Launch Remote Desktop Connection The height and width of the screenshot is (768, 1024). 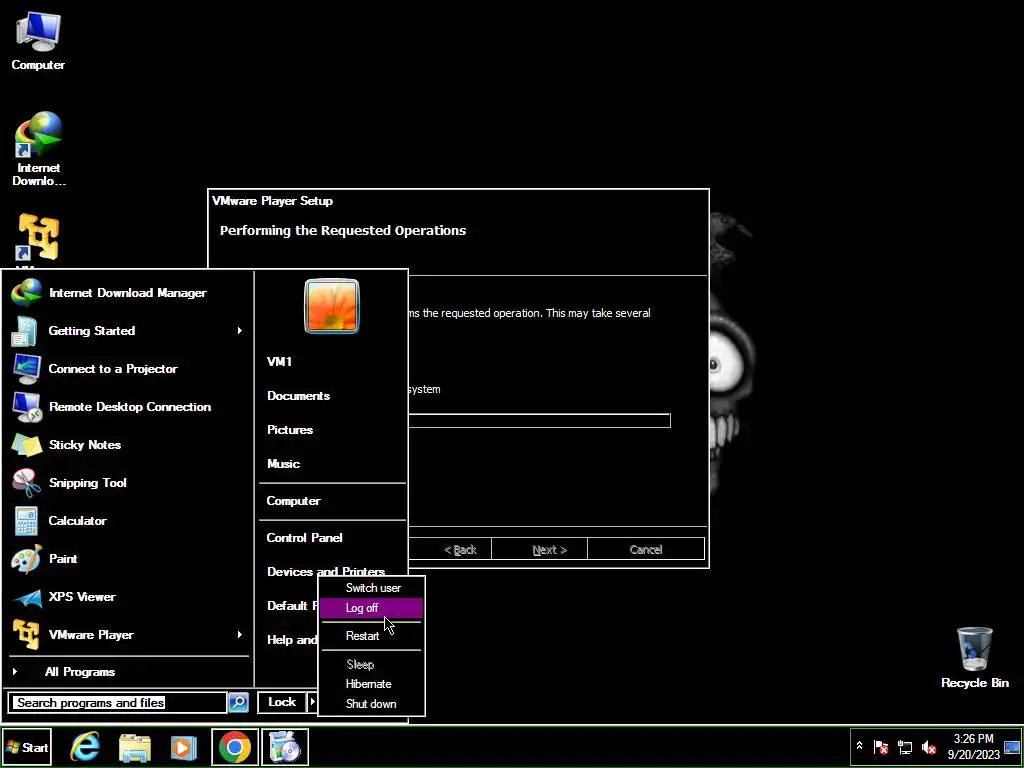[129, 406]
